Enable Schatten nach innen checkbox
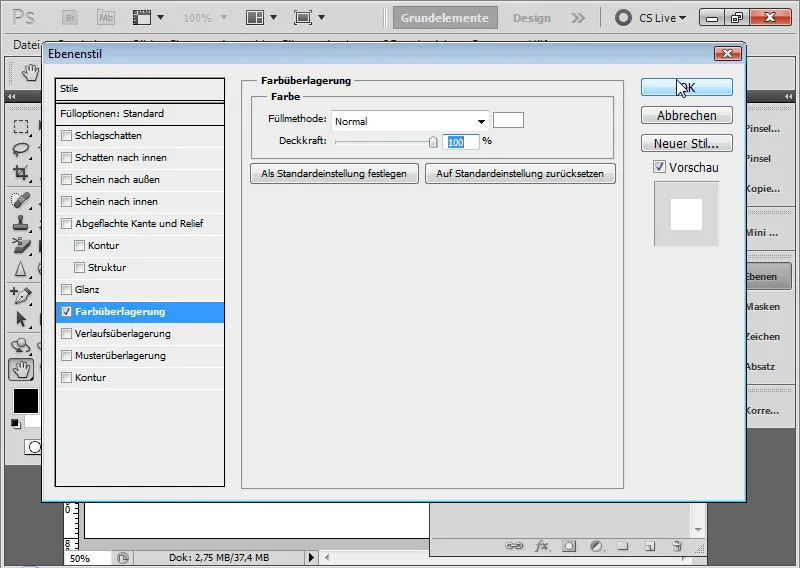800x568 pixels. click(x=66, y=158)
